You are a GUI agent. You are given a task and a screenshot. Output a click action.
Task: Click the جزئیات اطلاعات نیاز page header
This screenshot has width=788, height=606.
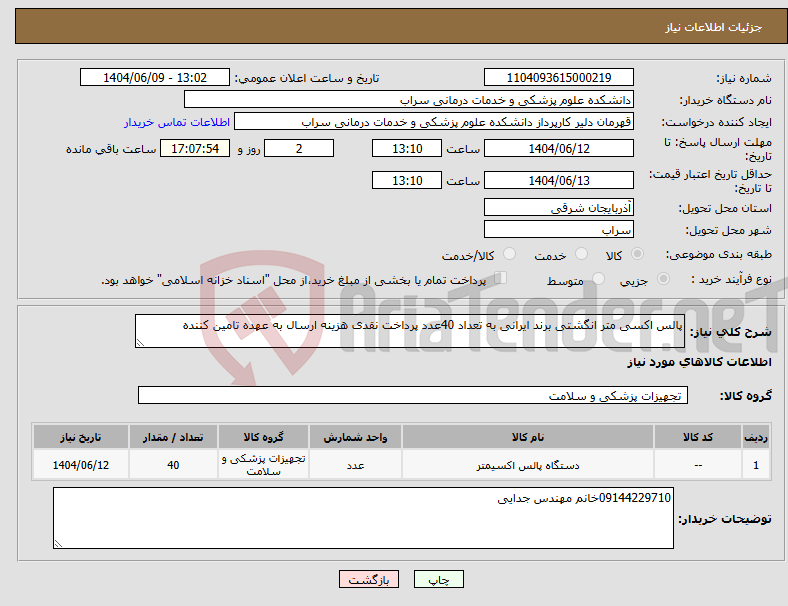713,27
